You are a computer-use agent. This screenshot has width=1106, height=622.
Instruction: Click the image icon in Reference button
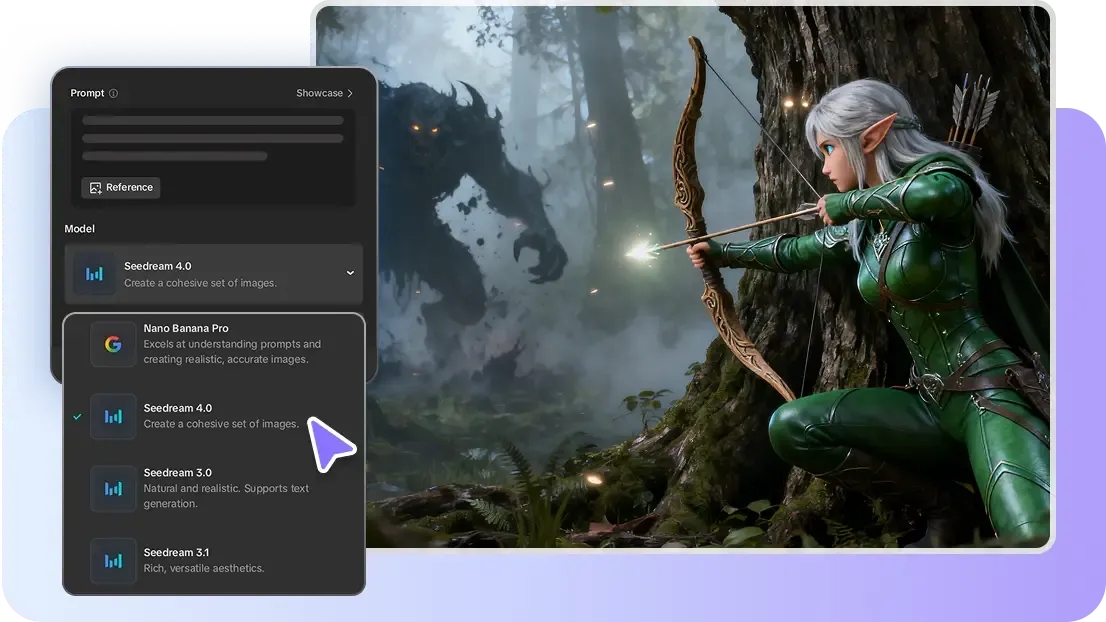coord(95,187)
